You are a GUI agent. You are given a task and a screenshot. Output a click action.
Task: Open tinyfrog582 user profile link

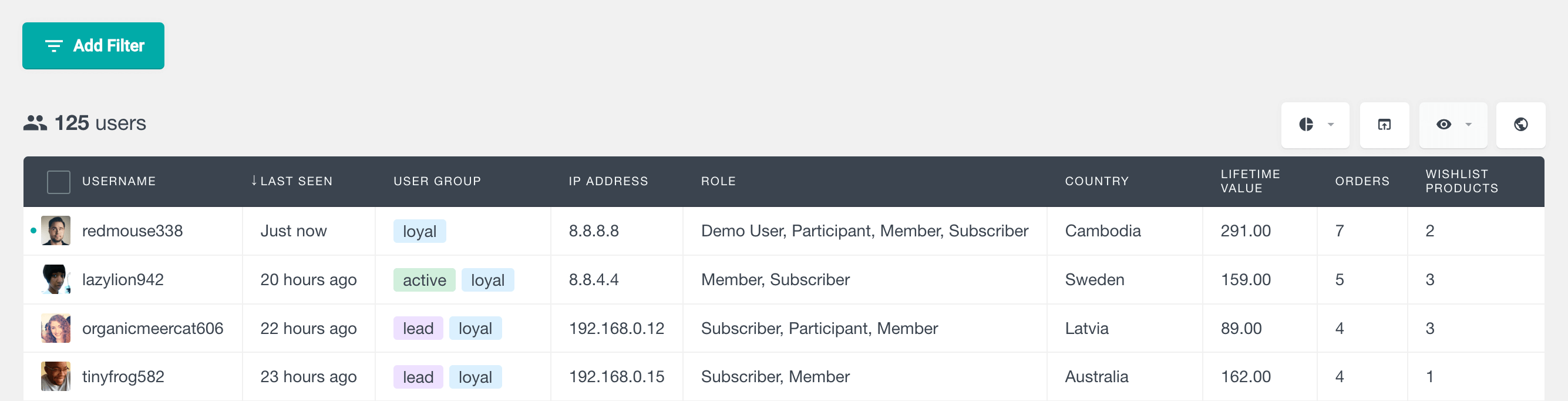point(123,377)
